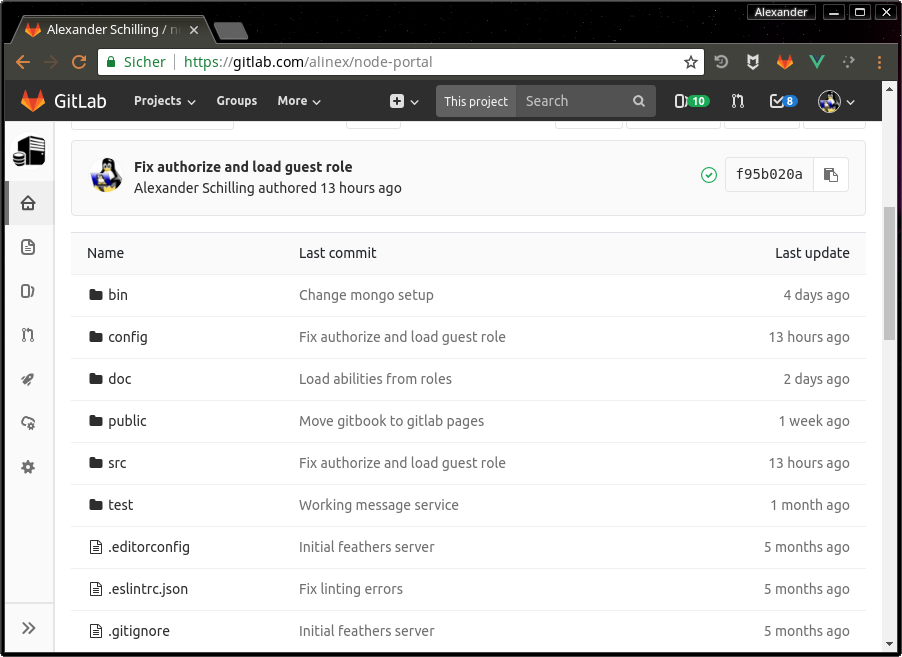This screenshot has height=657, width=902.
Task: Open the Repository files icon in sidebar
Action: point(28,247)
